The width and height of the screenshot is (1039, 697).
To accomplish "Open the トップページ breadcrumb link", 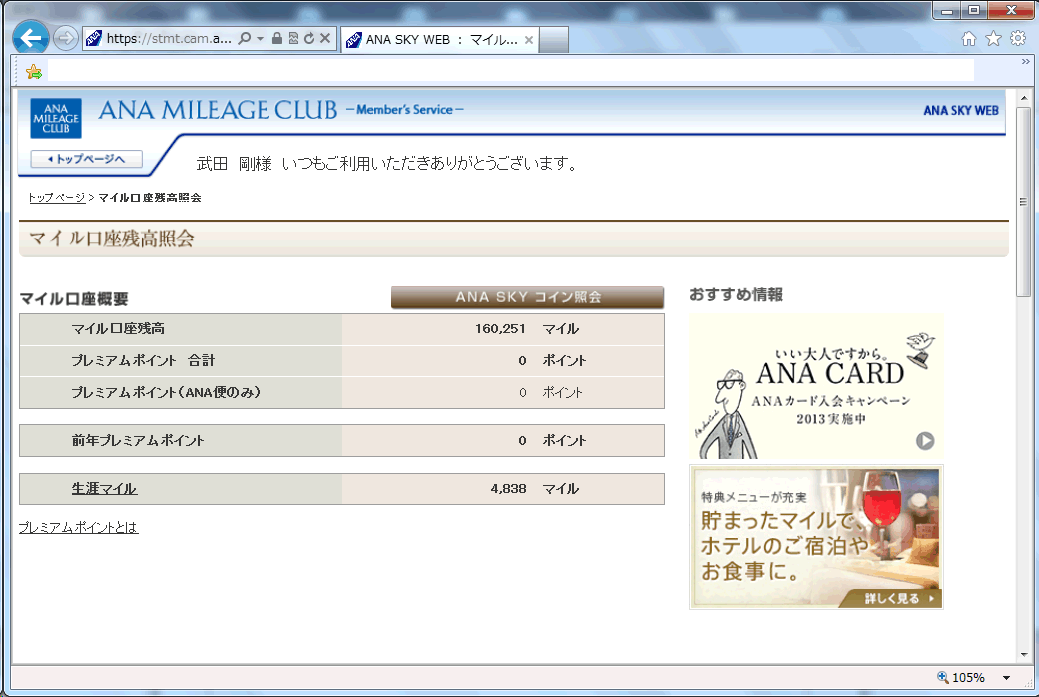I will pyautogui.click(x=56, y=197).
